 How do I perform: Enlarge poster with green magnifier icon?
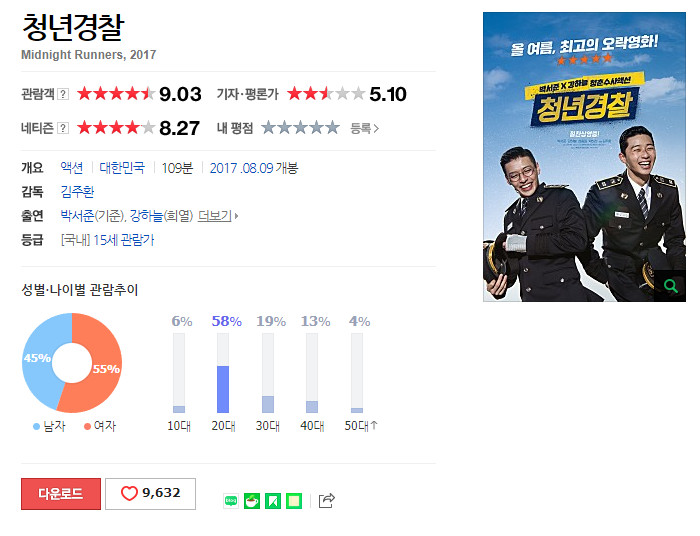tap(670, 286)
